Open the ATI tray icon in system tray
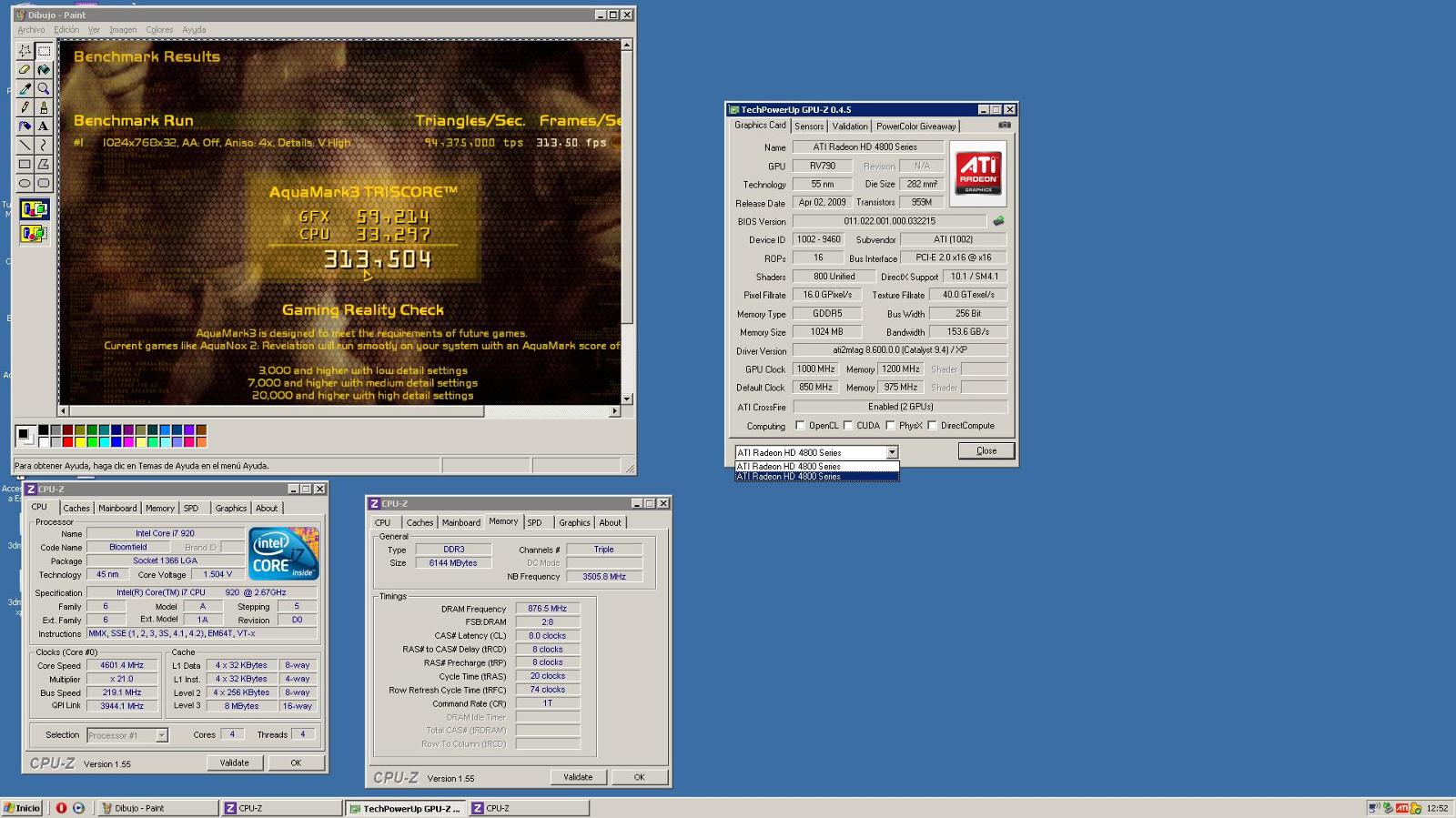Image resolution: width=1456 pixels, height=818 pixels. (x=1402, y=808)
